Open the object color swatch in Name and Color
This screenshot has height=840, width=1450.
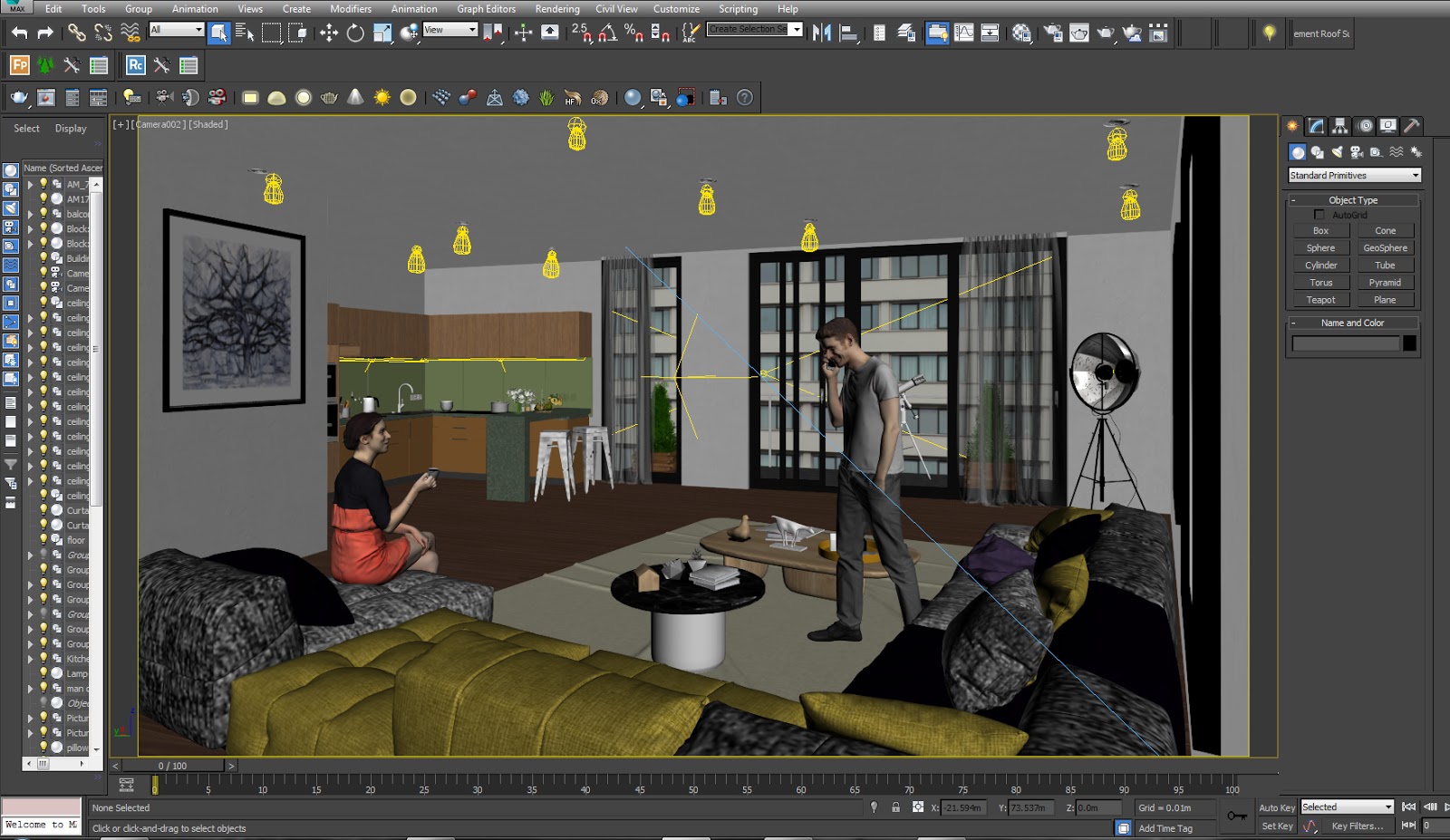[x=1410, y=343]
